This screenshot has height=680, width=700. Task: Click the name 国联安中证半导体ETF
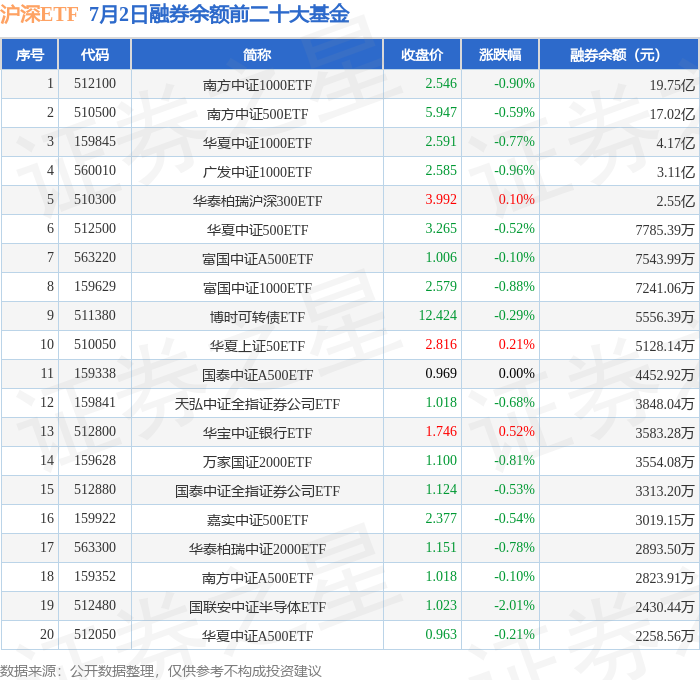pyautogui.click(x=257, y=607)
